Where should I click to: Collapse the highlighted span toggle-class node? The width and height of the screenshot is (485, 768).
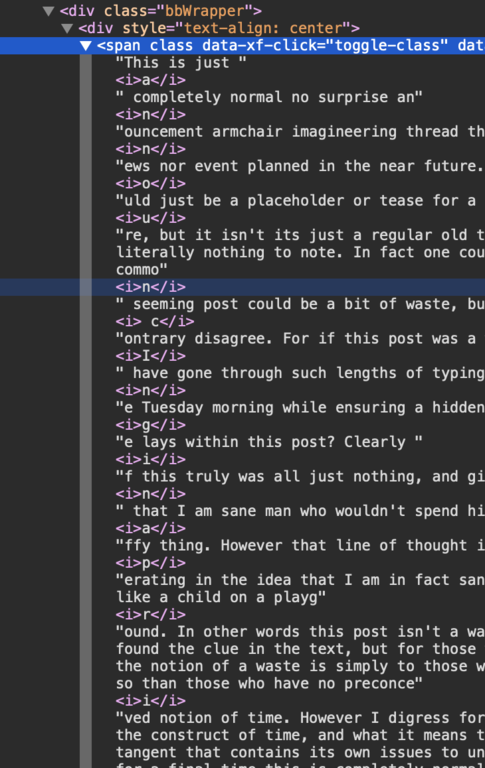click(86, 46)
